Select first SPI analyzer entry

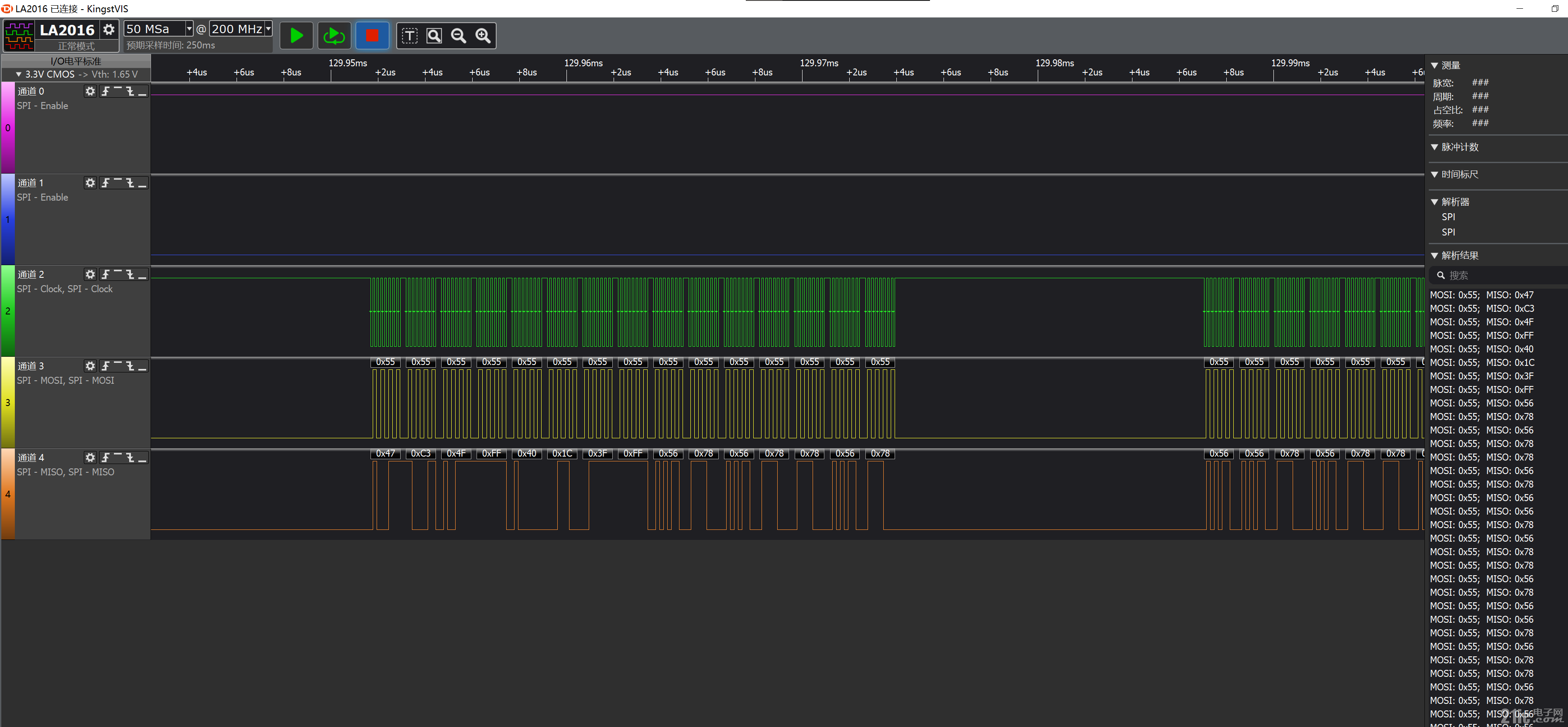[1449, 217]
